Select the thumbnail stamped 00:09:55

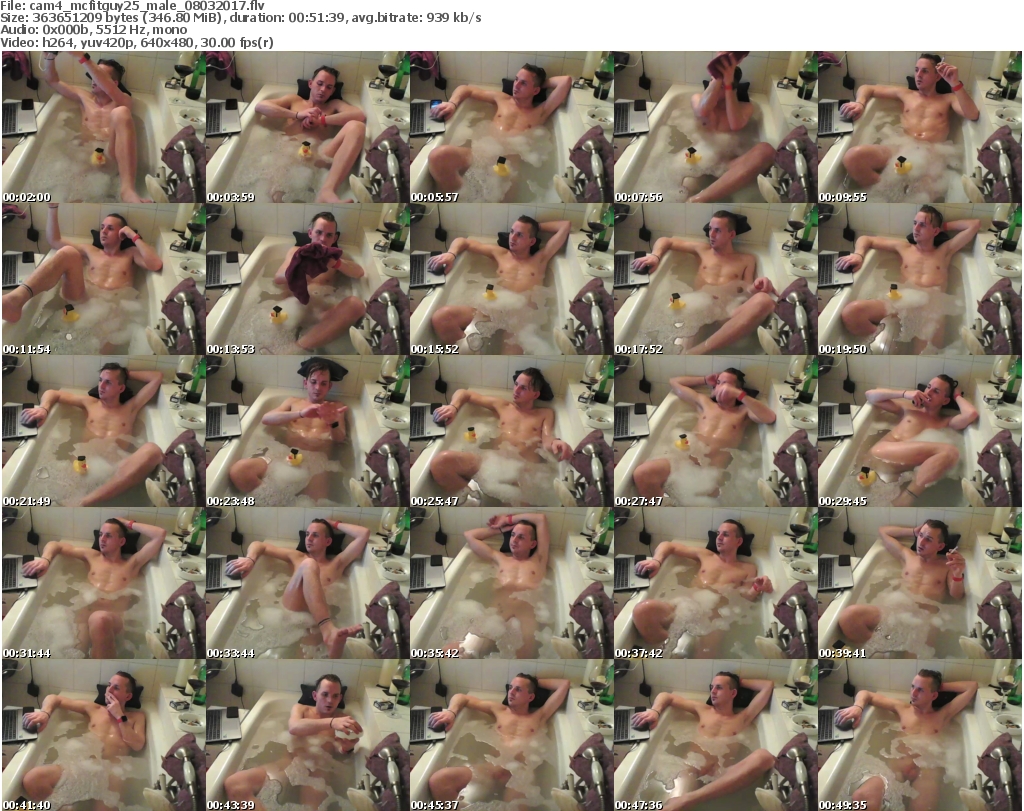(x=920, y=127)
